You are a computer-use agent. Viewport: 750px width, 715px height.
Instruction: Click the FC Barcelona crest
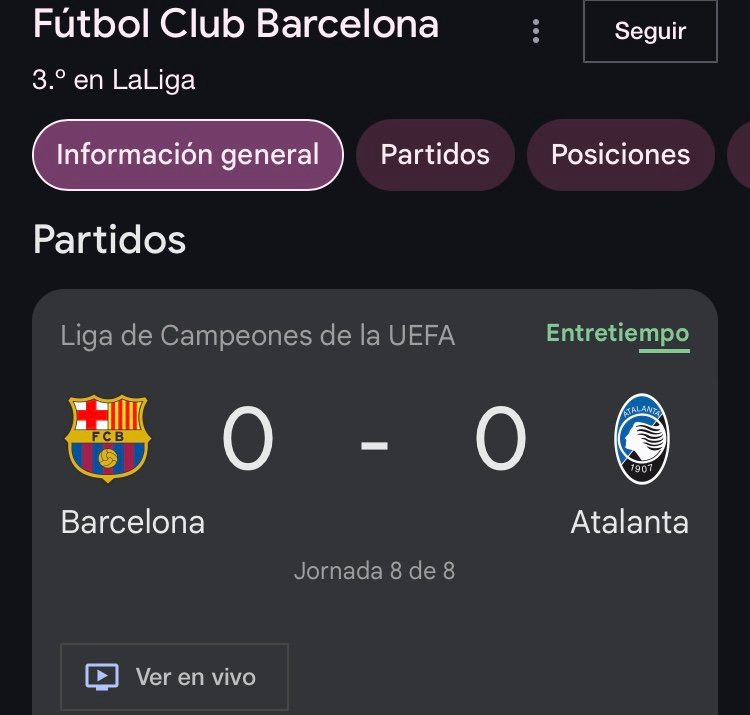point(108,438)
